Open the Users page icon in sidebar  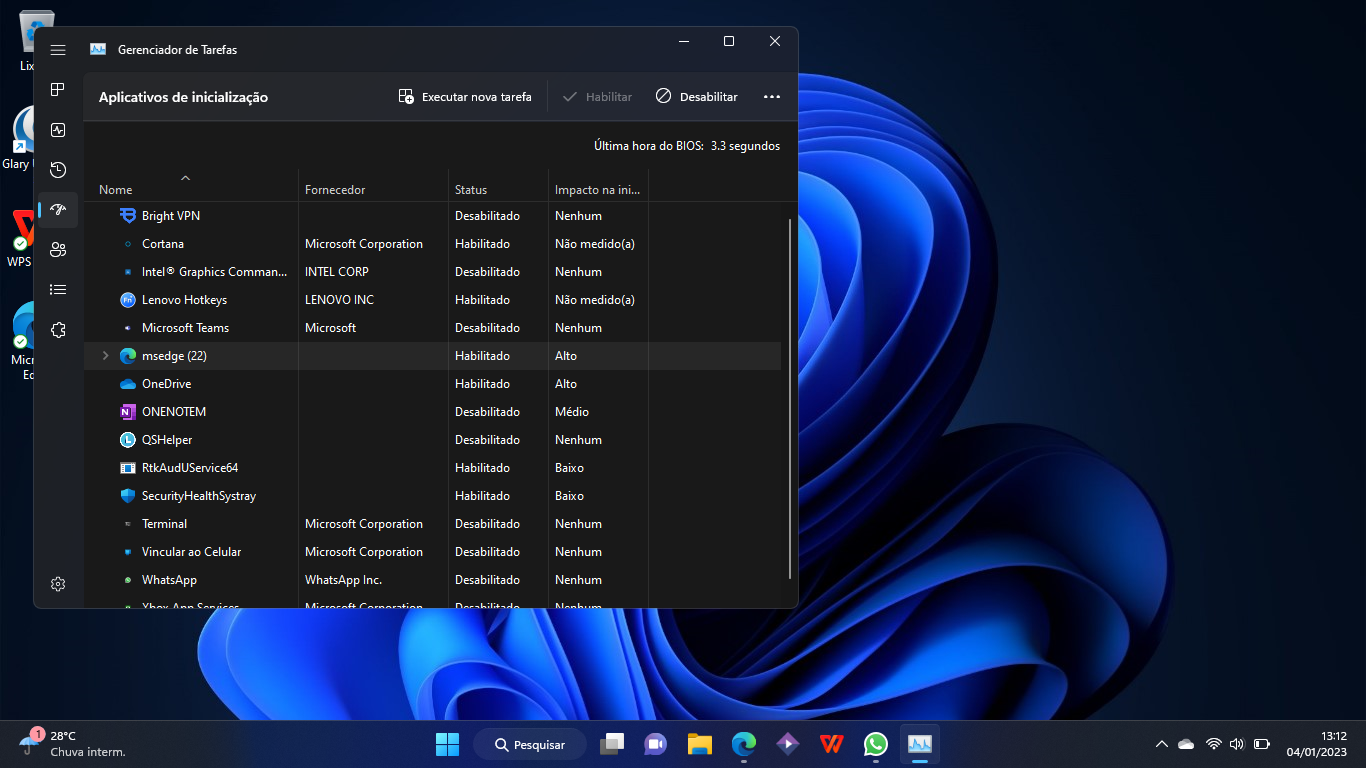click(x=58, y=250)
